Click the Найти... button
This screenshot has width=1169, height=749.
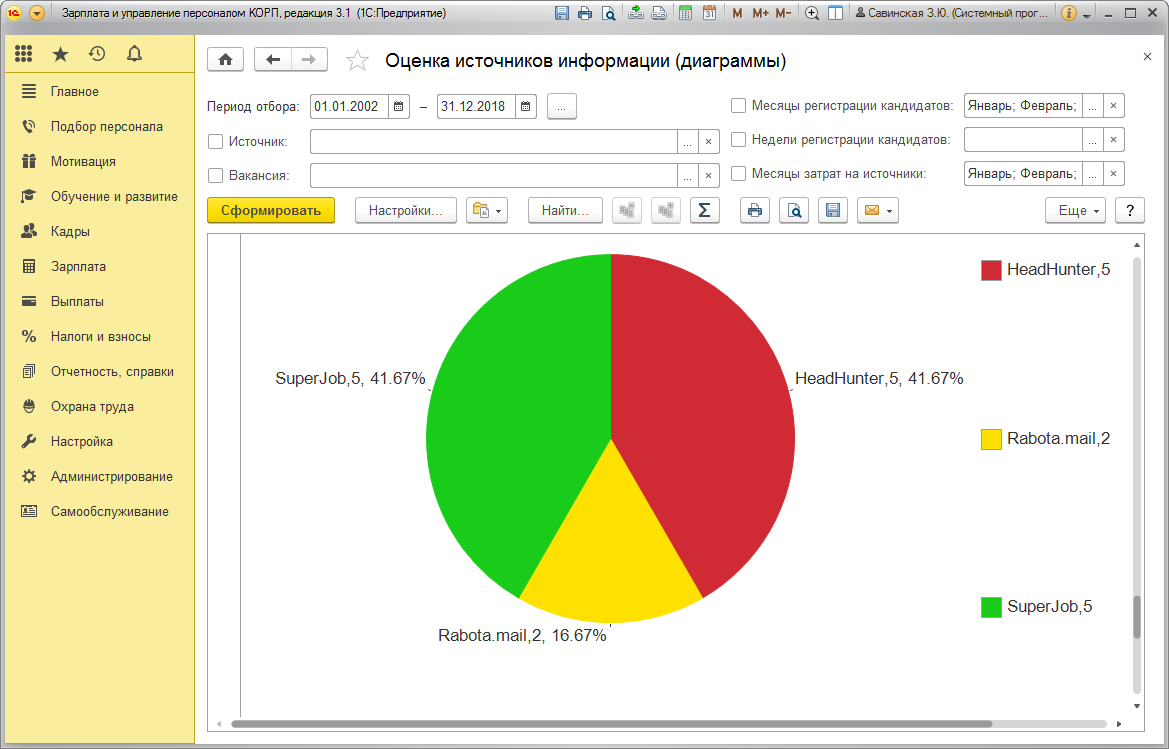(565, 210)
